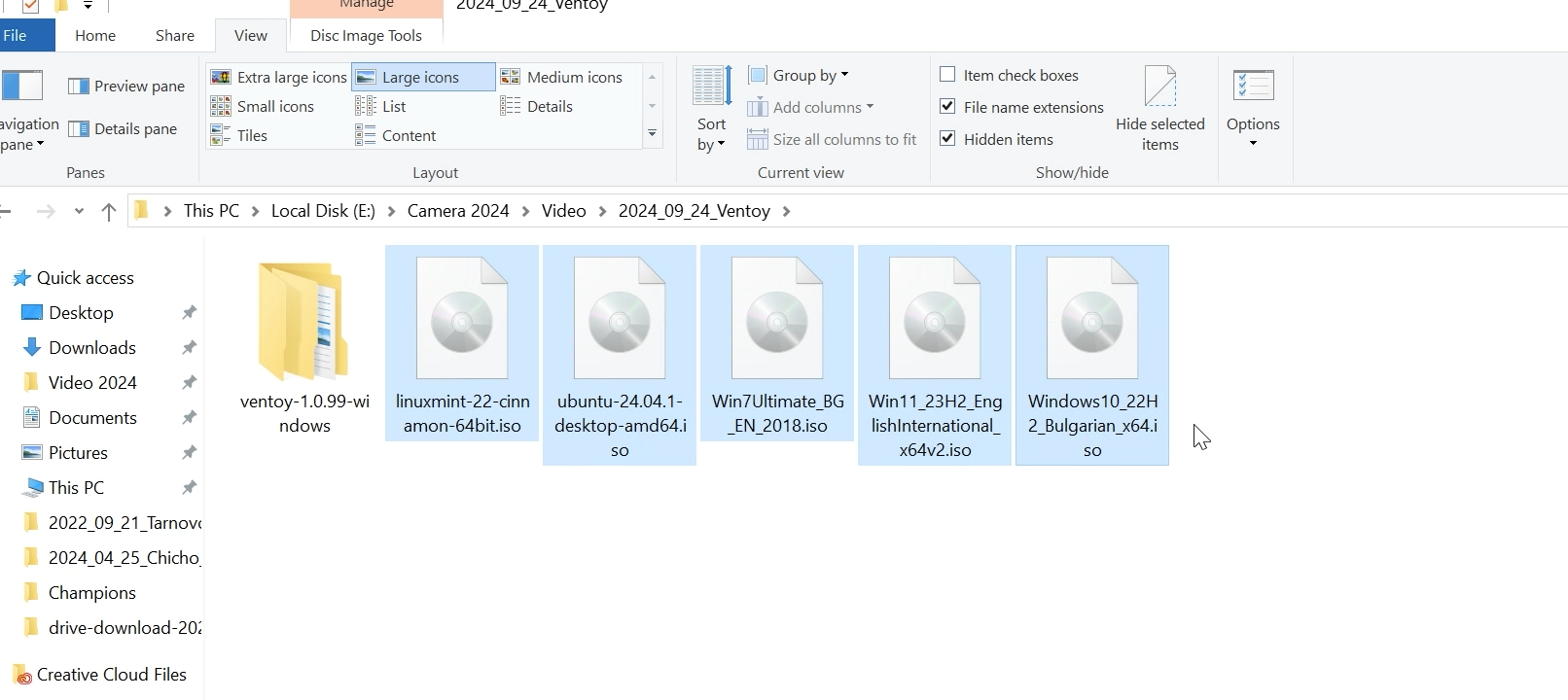This screenshot has height=700, width=1568.
Task: Click the address bar folder icon
Action: coord(142,211)
